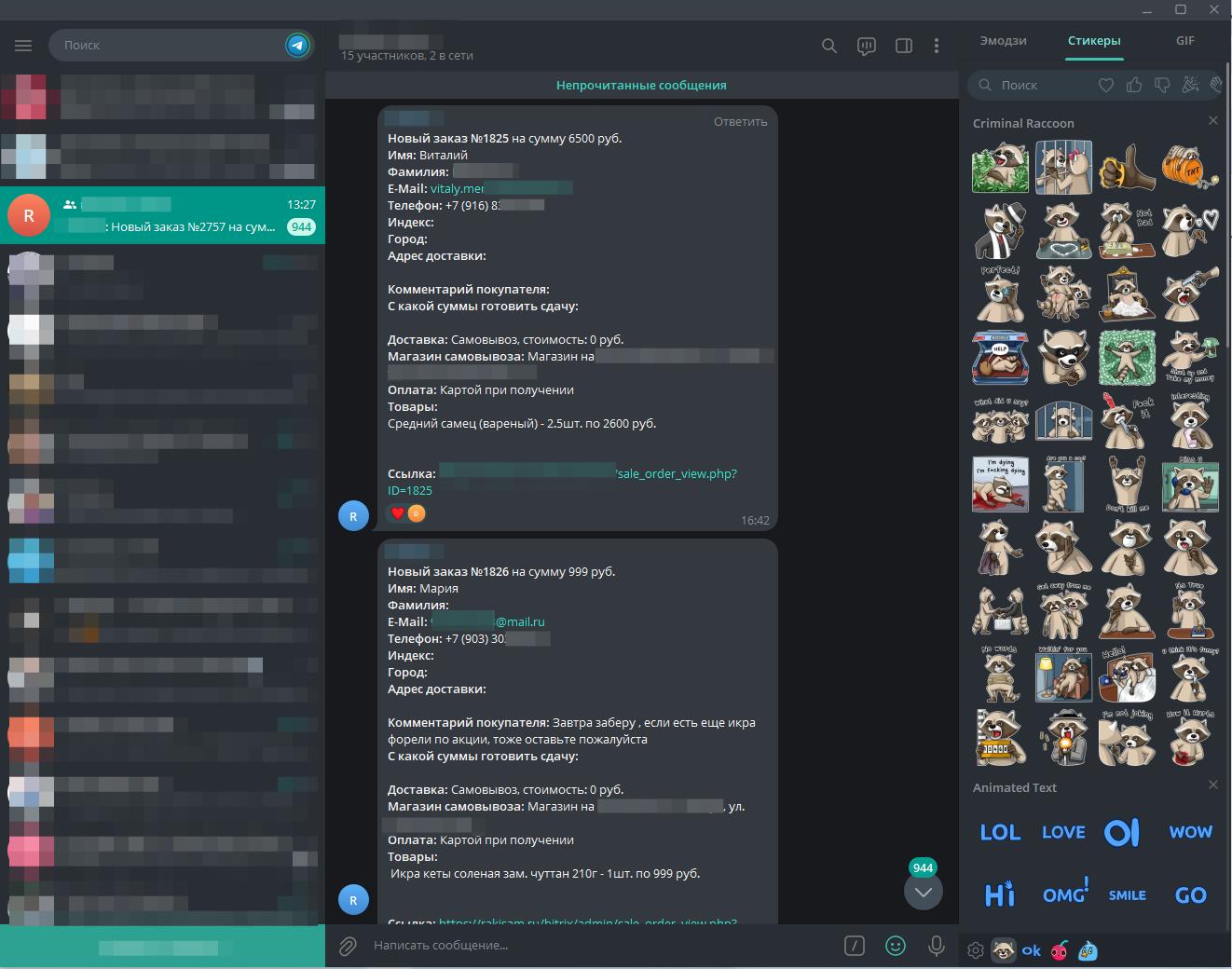
Task: Start voice message with microphone icon
Action: 937,946
